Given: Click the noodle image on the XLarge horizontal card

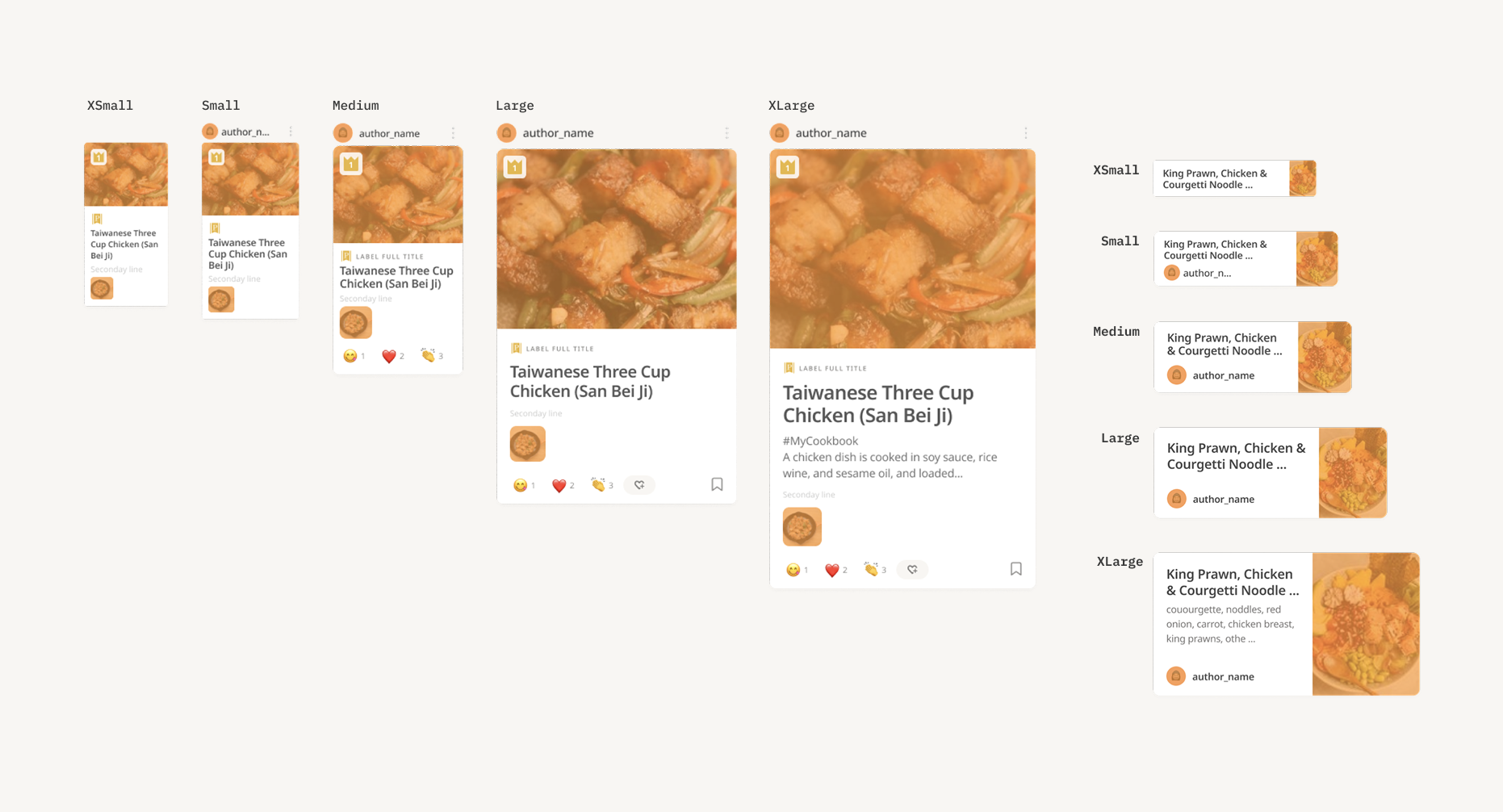Looking at the screenshot, I should pyautogui.click(x=1365, y=624).
